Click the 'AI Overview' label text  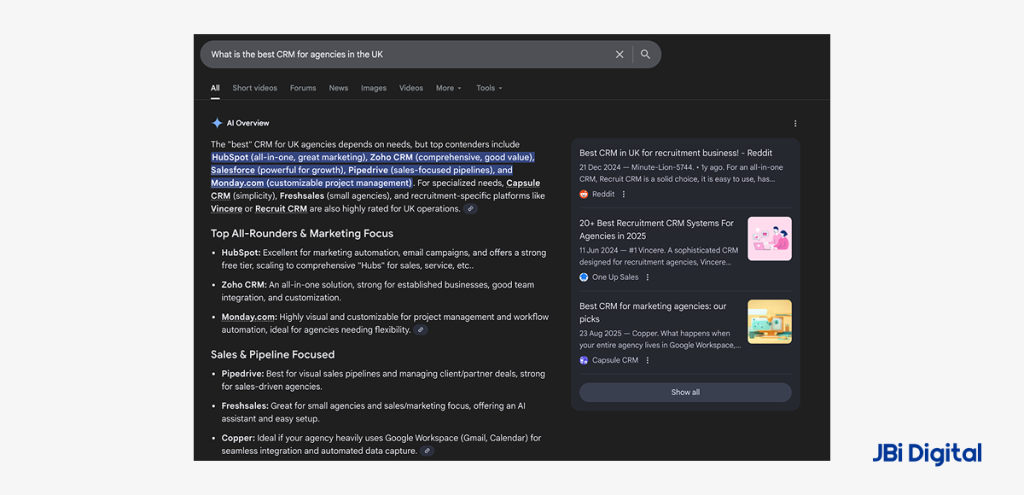[x=248, y=123]
